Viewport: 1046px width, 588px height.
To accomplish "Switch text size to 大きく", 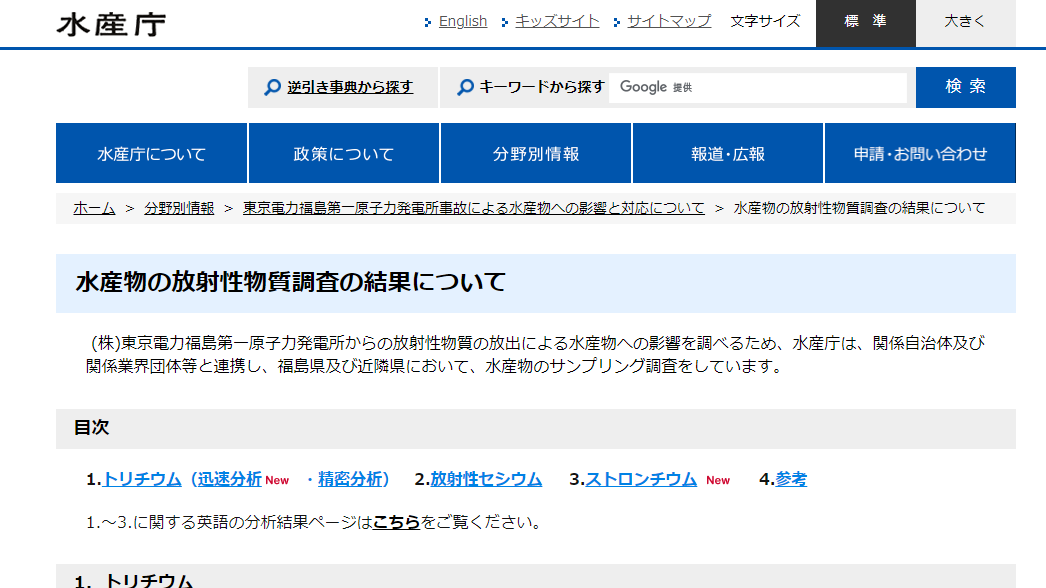I will pyautogui.click(x=963, y=22).
